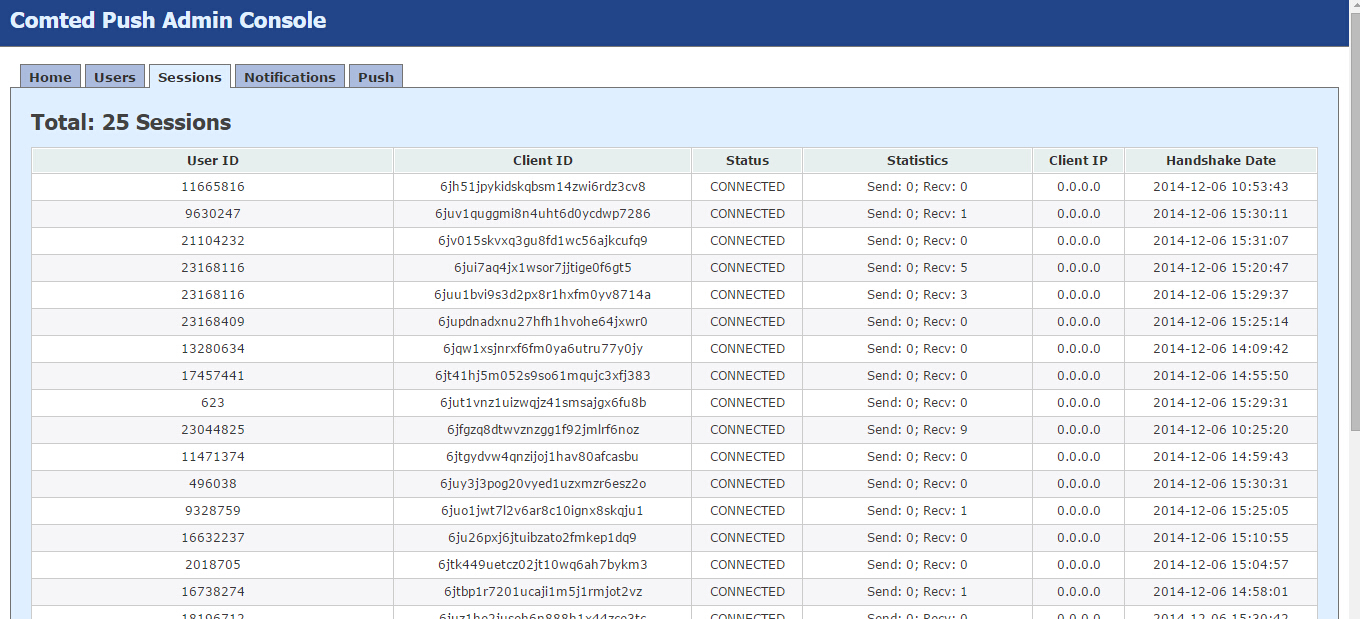Select user ID 21104232 cell
This screenshot has height=619, width=1360.
[213, 241]
